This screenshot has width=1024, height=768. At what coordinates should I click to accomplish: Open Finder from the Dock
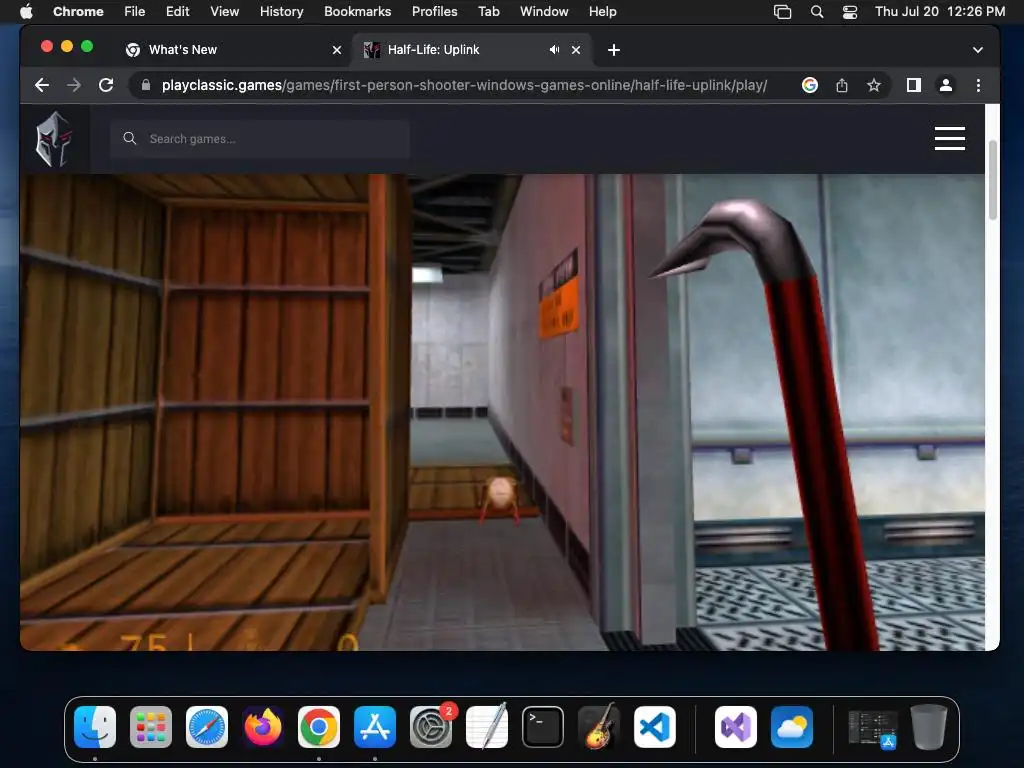[x=95, y=727]
